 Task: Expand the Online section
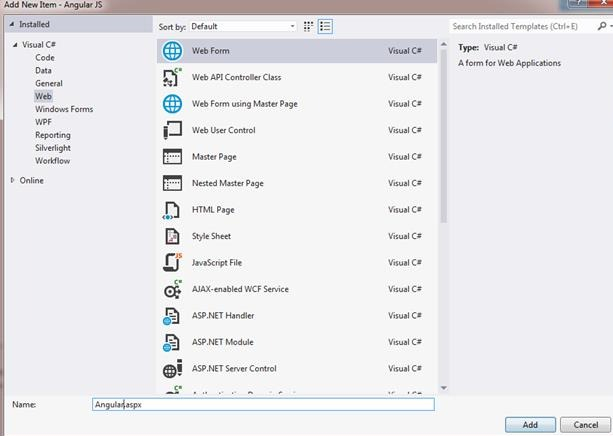click(13, 180)
